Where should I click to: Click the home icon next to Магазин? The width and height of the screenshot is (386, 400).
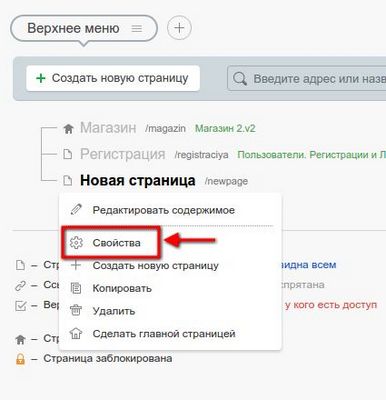pyautogui.click(x=68, y=129)
